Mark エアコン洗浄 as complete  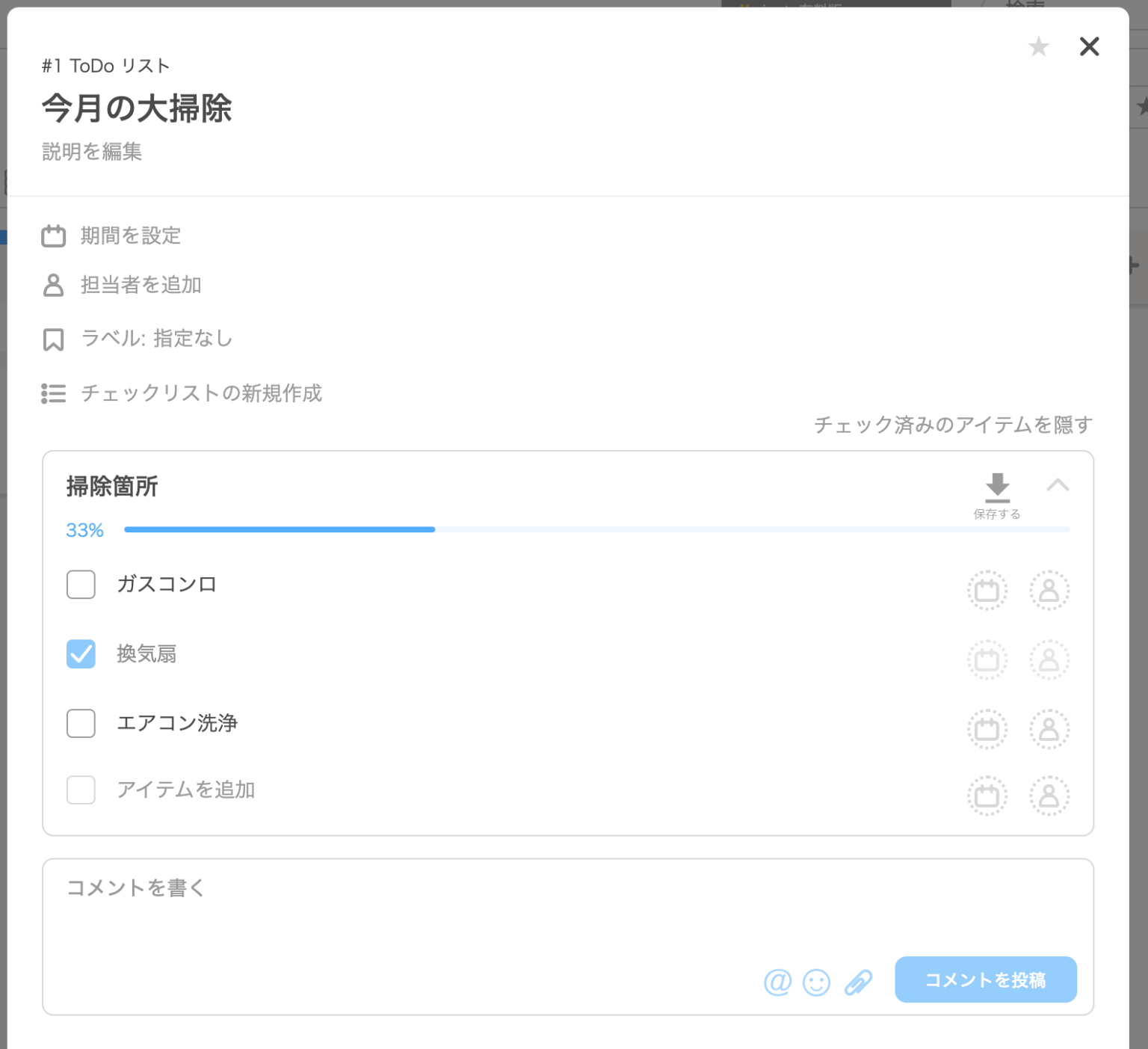tap(80, 723)
